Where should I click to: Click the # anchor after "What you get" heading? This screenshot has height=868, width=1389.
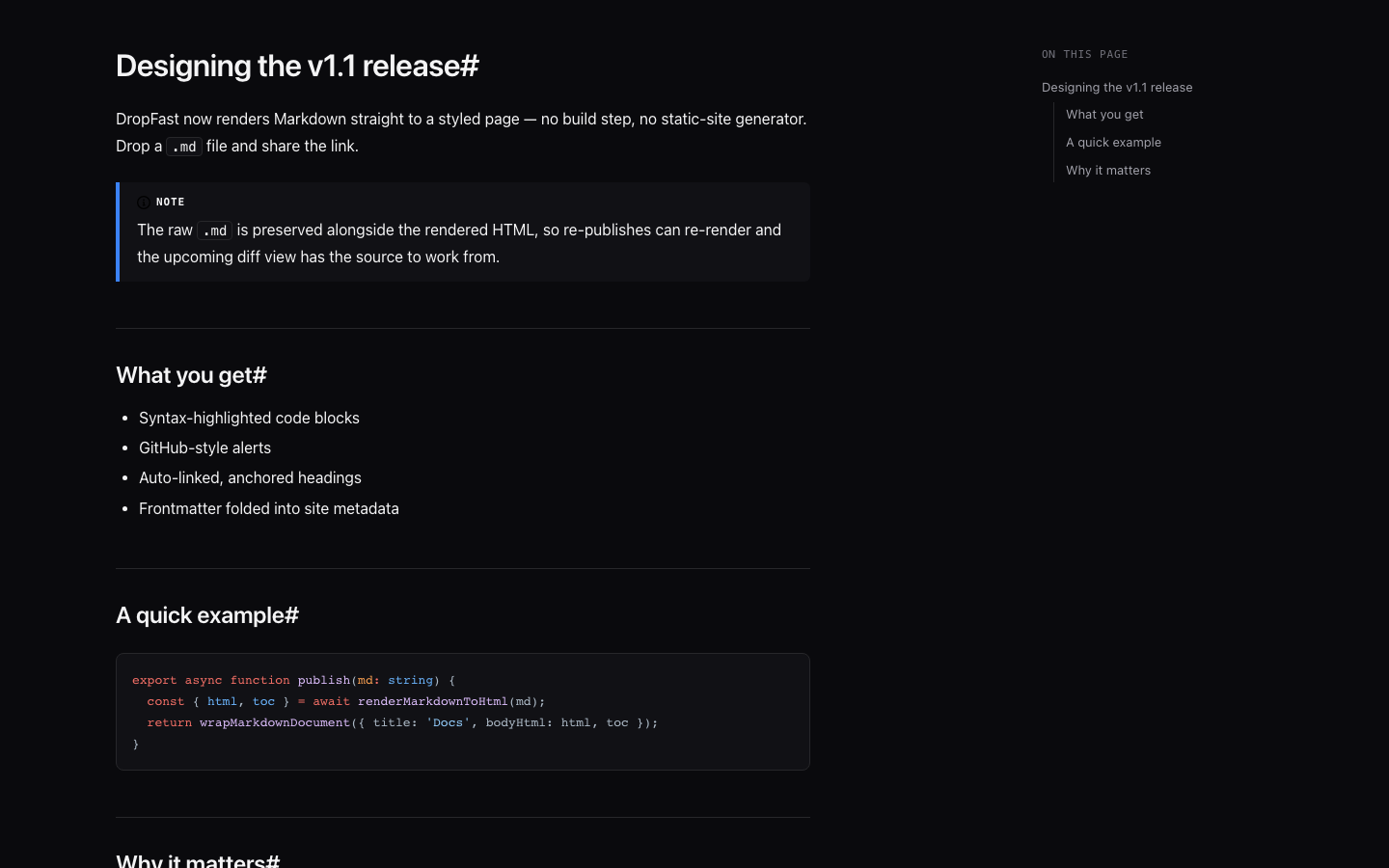coord(259,375)
